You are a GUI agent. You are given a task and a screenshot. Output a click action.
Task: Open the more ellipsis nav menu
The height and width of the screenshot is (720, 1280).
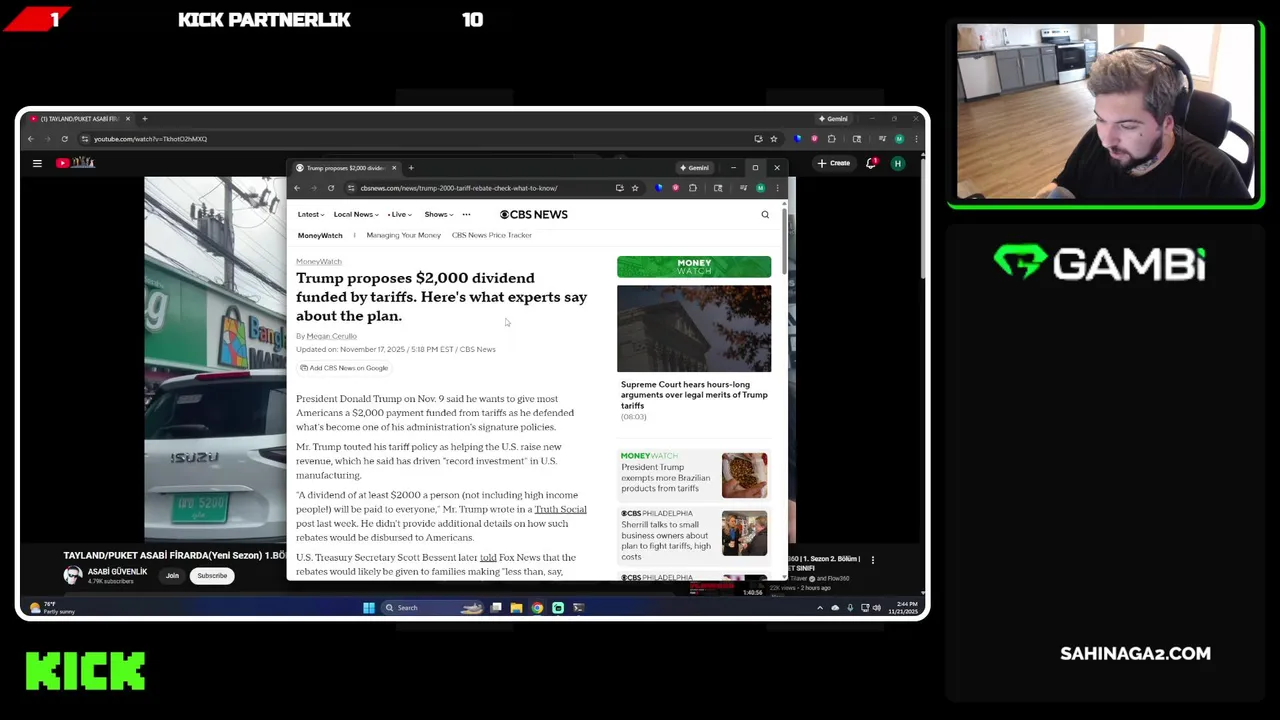(x=466, y=214)
